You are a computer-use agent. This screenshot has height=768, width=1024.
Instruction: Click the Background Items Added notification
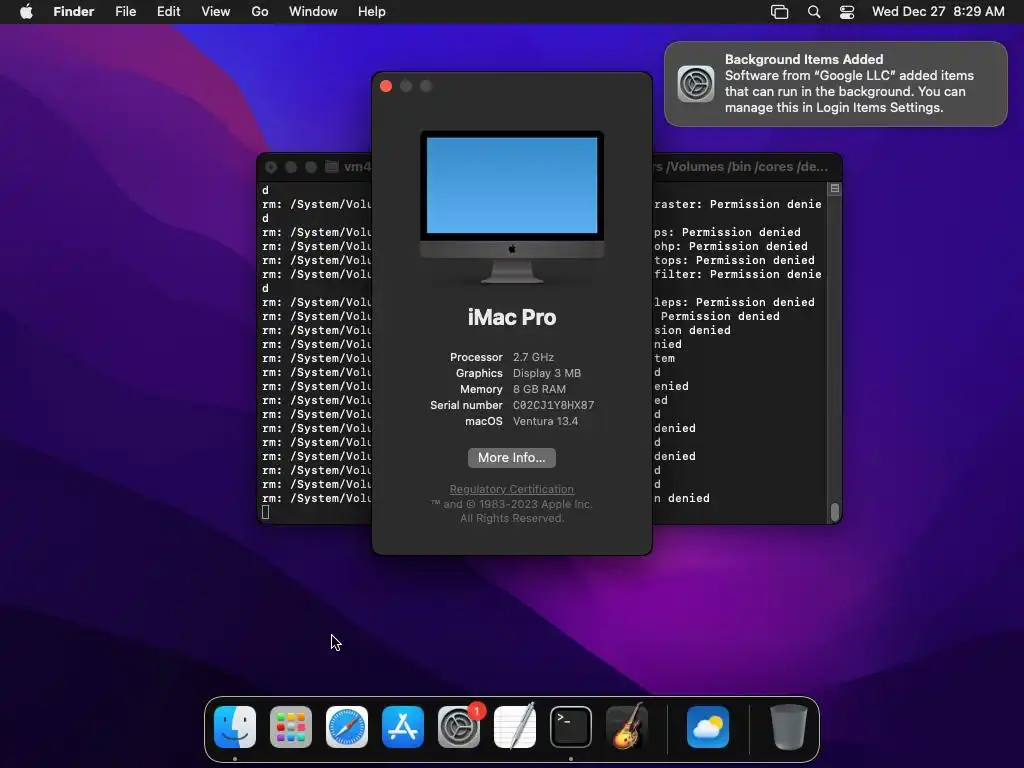836,84
